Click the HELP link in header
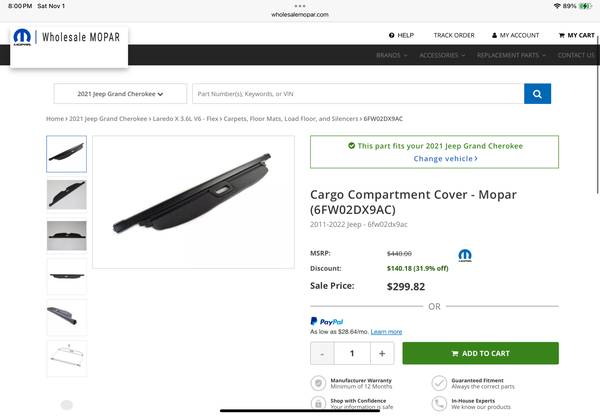600x416 pixels. 401,35
